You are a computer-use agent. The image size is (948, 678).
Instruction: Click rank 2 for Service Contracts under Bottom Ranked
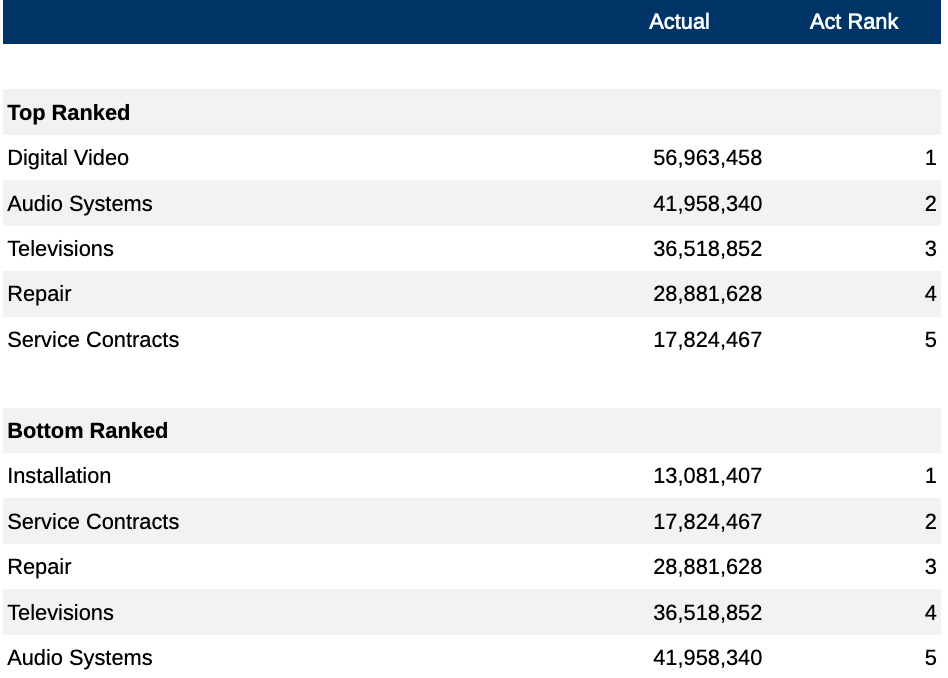930,522
